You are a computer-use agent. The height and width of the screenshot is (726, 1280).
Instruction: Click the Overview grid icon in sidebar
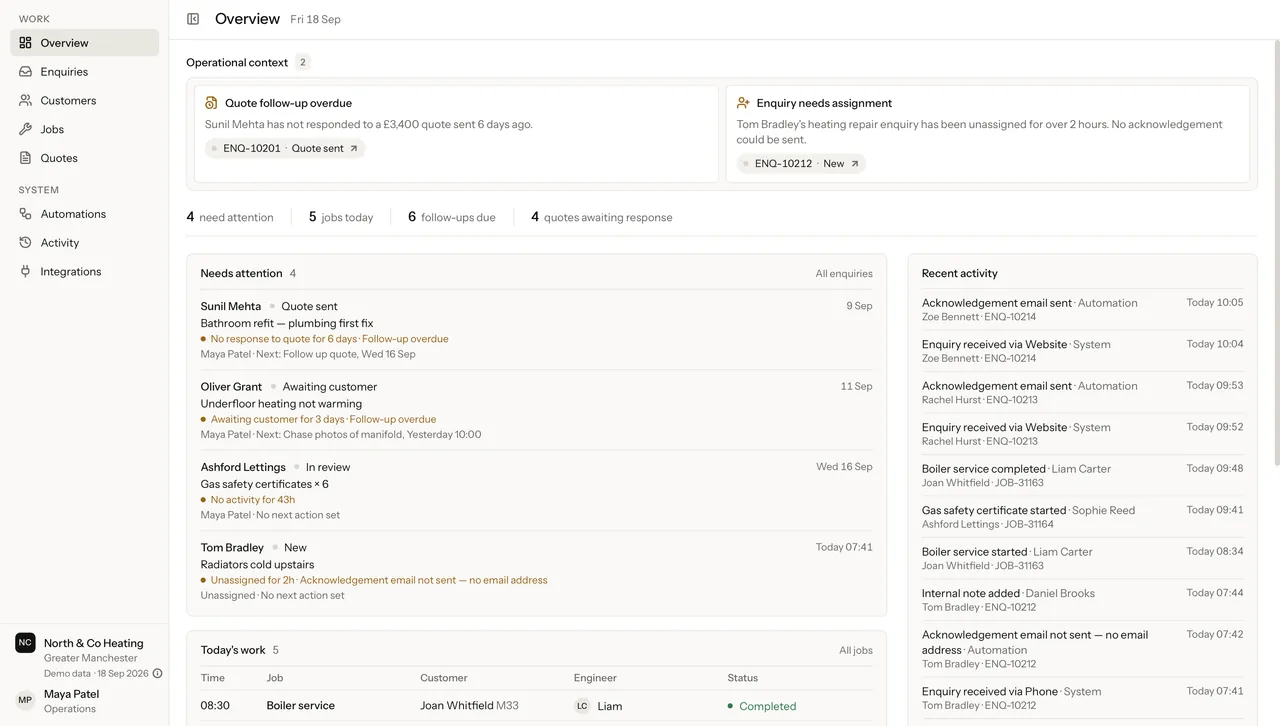[26, 43]
